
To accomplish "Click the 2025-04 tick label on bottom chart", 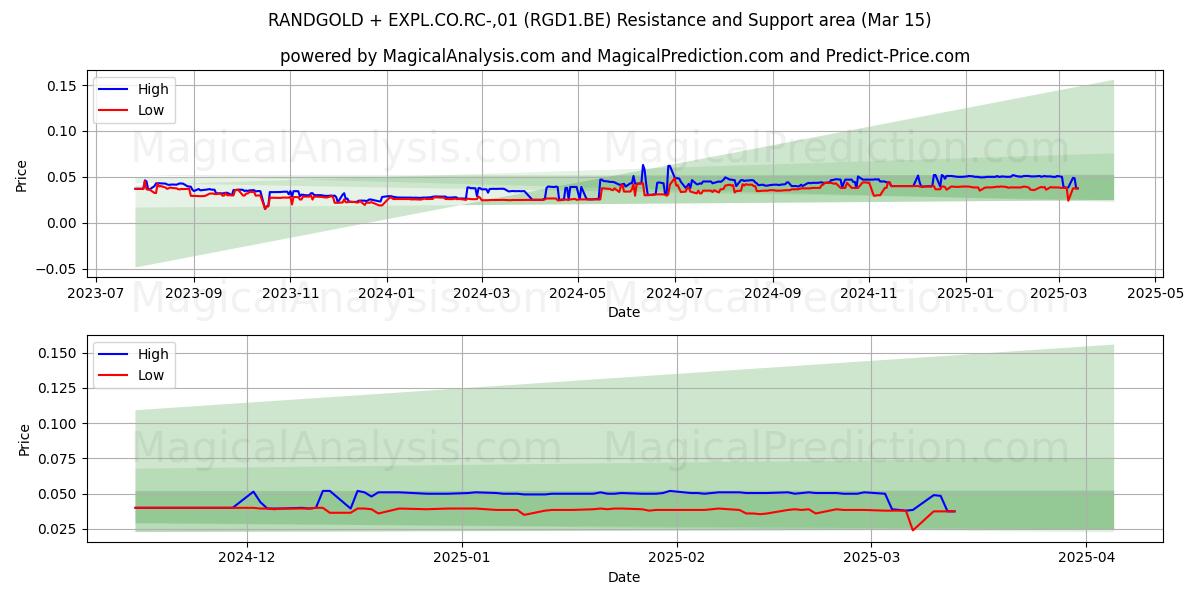I will click(x=1086, y=559).
